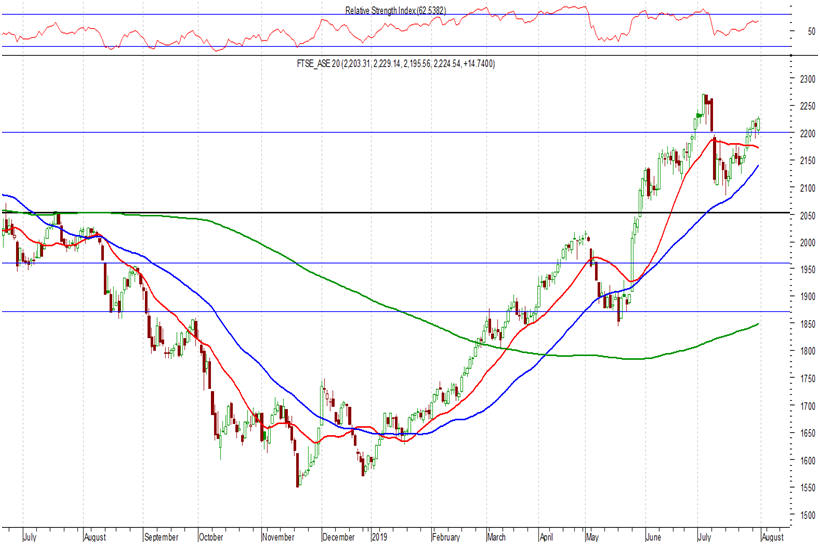820x544 pixels.
Task: Click the March time axis label
Action: (x=496, y=537)
